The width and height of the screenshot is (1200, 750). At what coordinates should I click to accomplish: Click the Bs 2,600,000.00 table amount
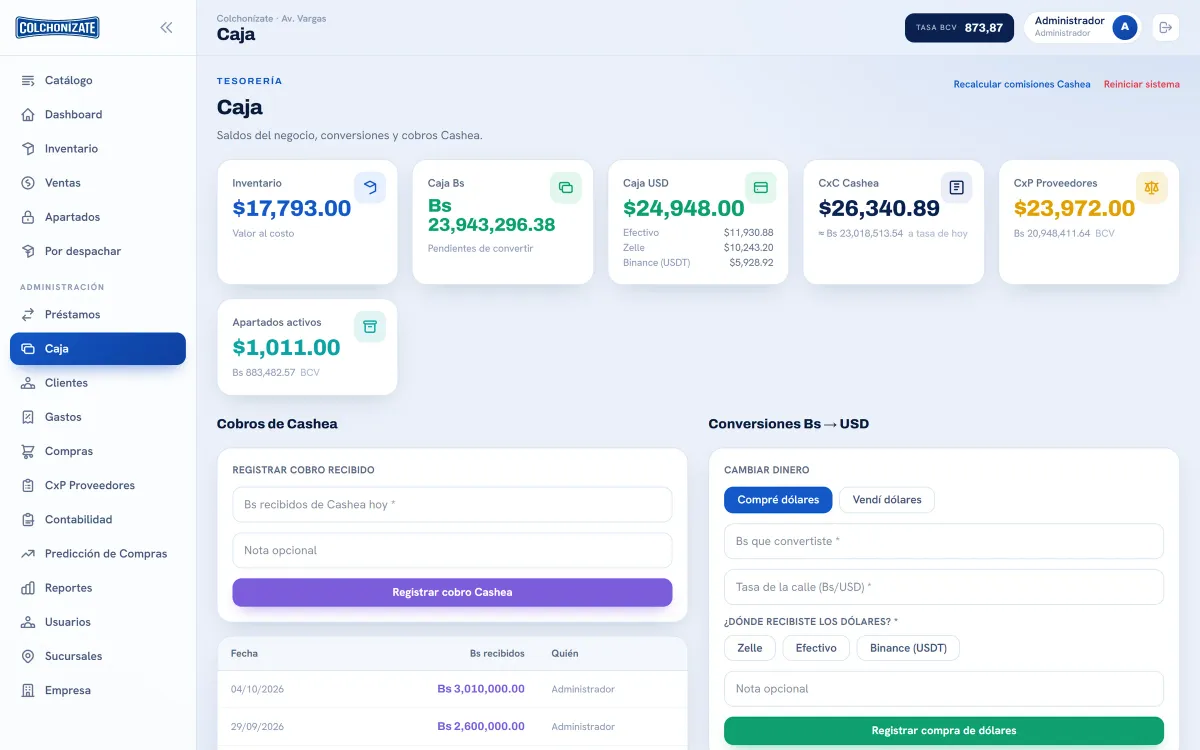tap(481, 727)
